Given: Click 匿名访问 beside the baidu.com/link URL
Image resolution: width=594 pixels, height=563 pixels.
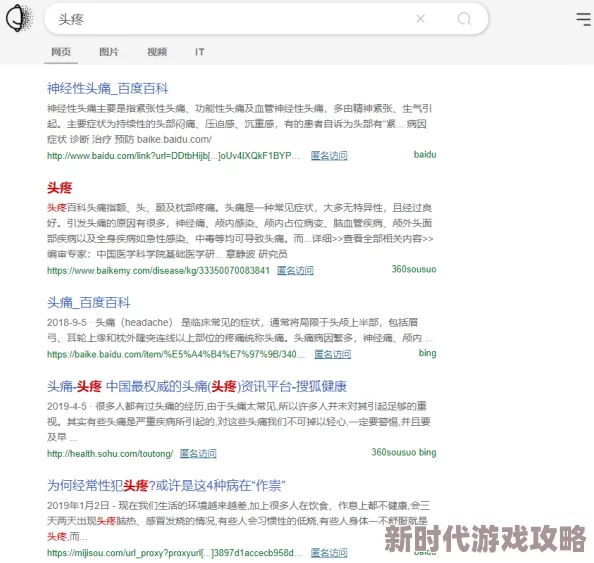Looking at the screenshot, I should tap(329, 156).
